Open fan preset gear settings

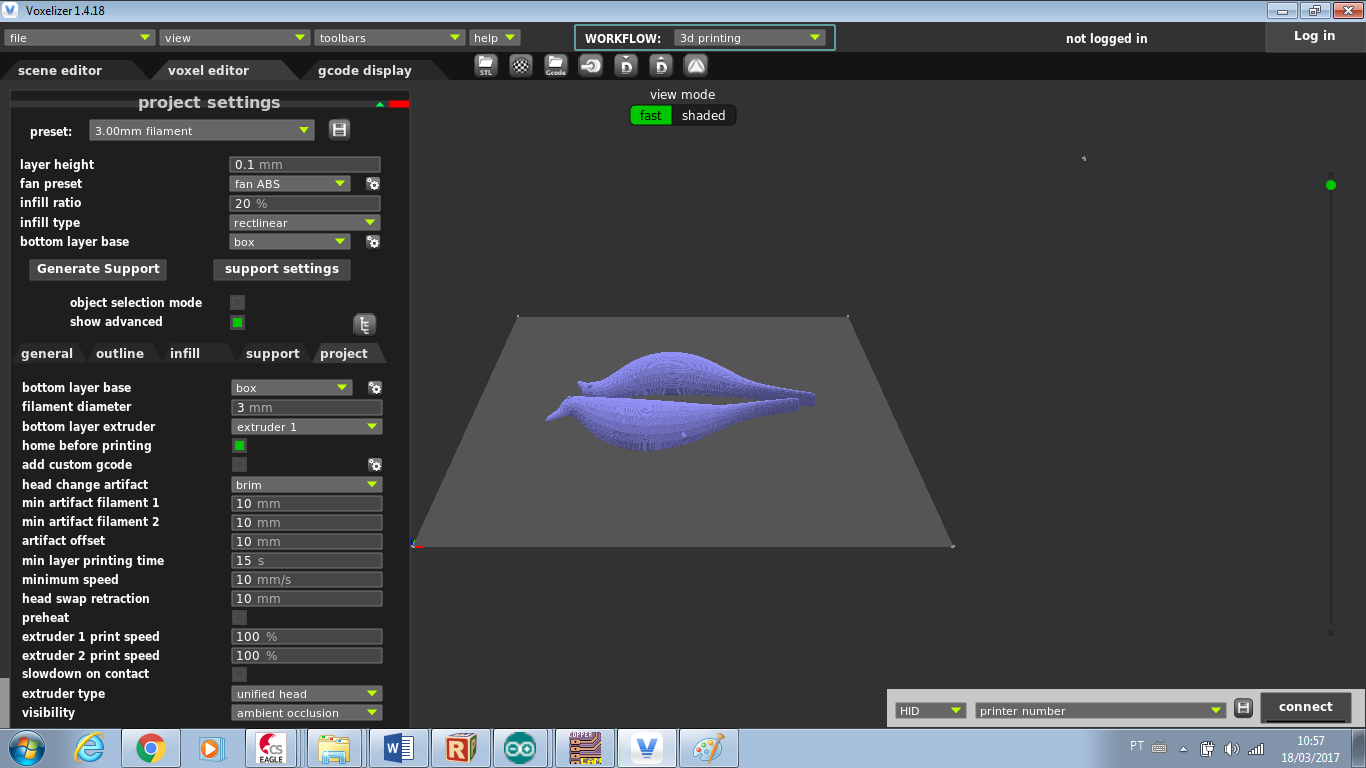point(373,184)
